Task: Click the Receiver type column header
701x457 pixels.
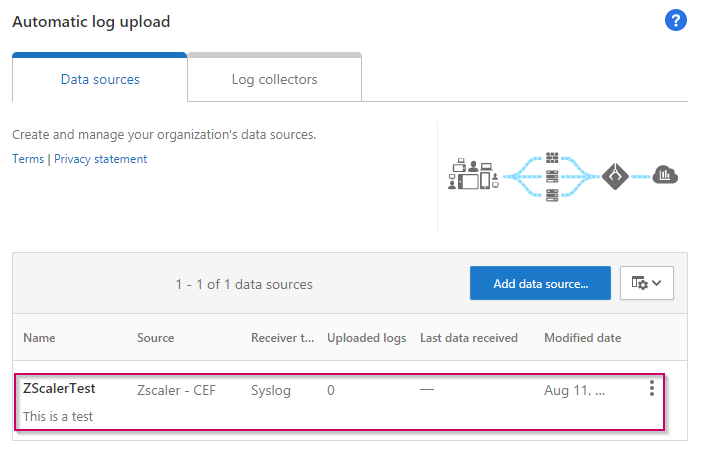Action: [280, 338]
